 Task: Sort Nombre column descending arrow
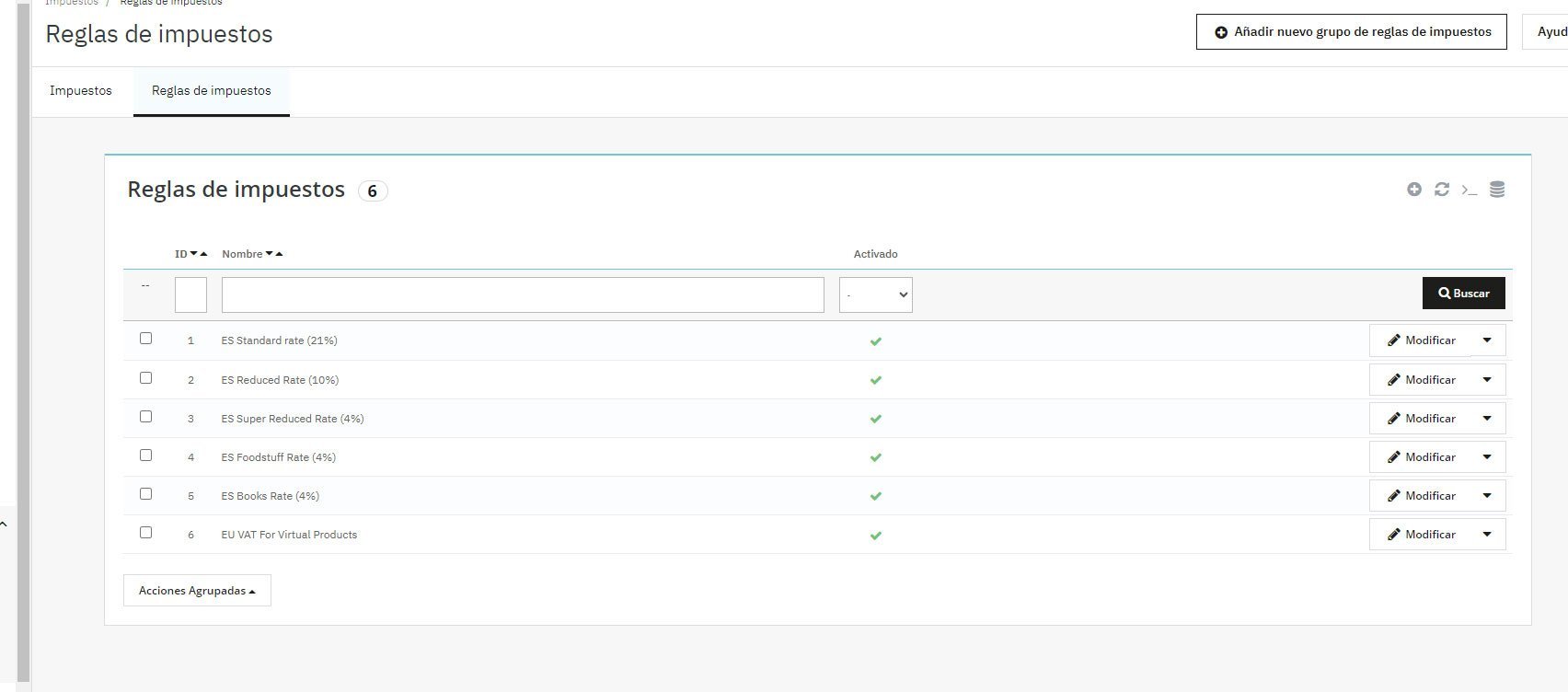[x=270, y=254]
